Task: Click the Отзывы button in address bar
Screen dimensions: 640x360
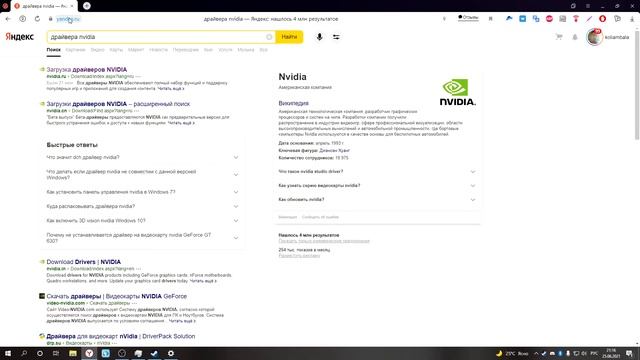Action: tap(468, 18)
